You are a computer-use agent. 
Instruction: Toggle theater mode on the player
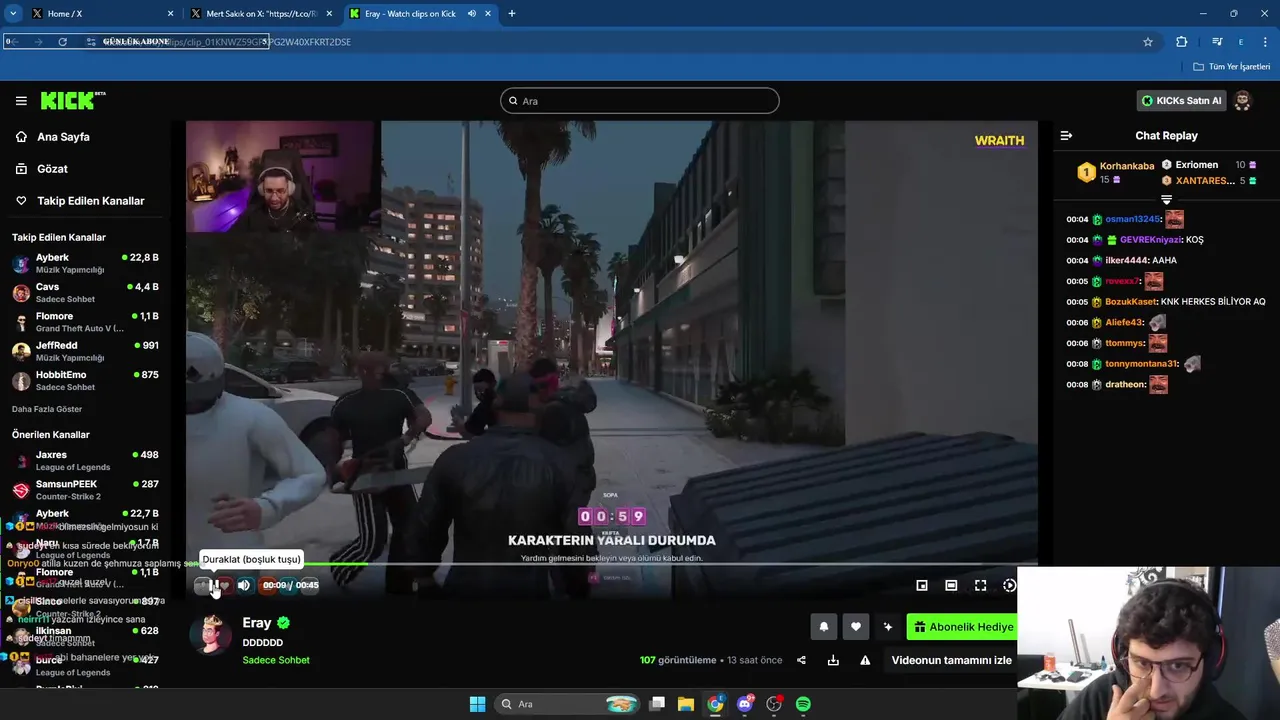(951, 585)
